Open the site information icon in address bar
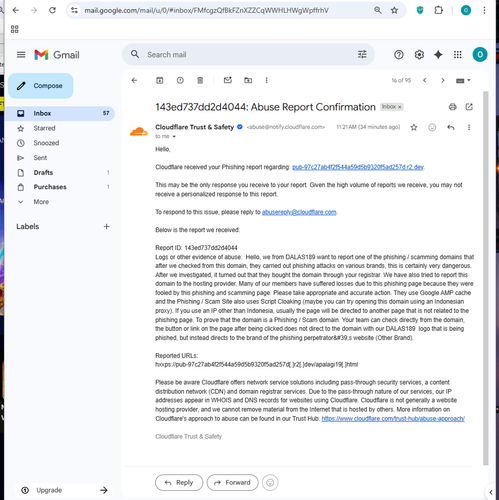This screenshot has width=499, height=500. [75, 10]
